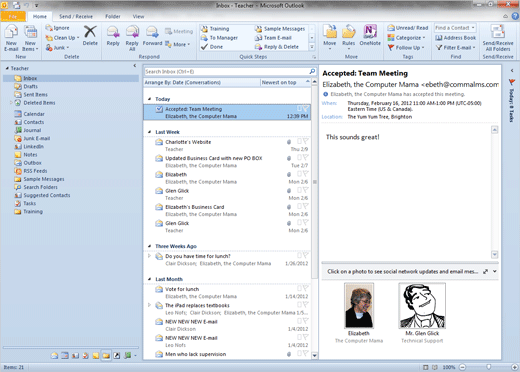The width and height of the screenshot is (520, 372).
Task: Apply the To Manager quick step
Action: point(224,38)
